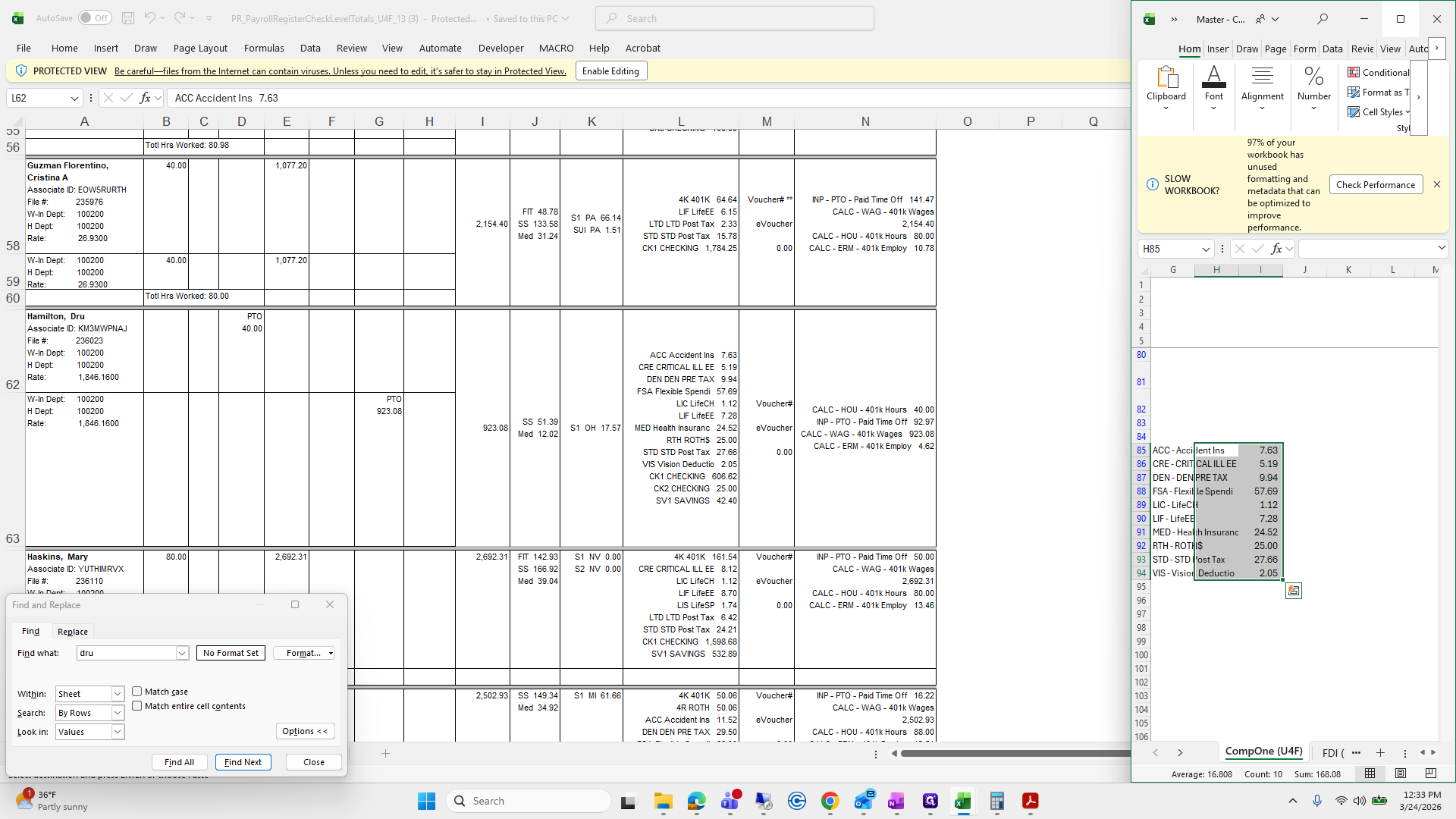The width and height of the screenshot is (1456, 819).
Task: Switch to Page Layout view in status bar
Action: tap(1400, 773)
